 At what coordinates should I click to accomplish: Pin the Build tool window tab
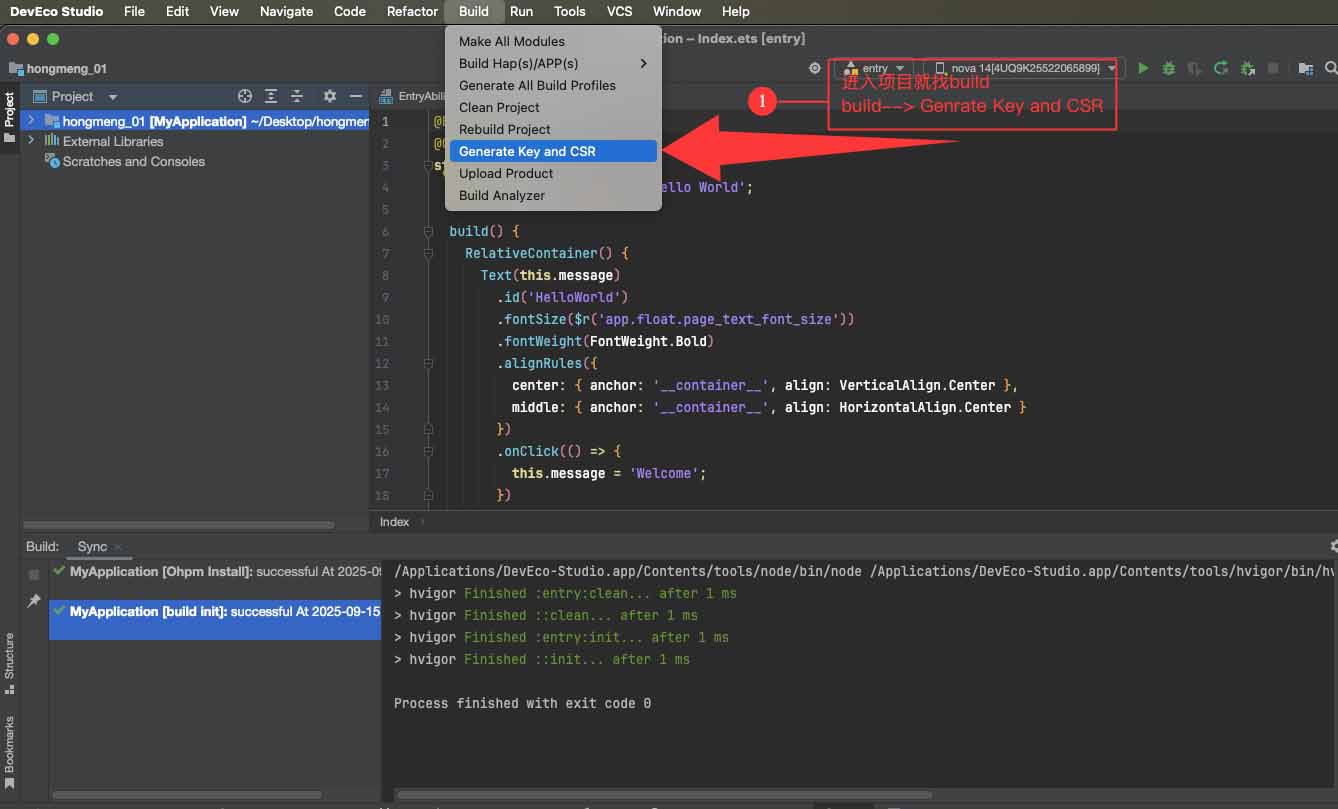click(x=34, y=601)
